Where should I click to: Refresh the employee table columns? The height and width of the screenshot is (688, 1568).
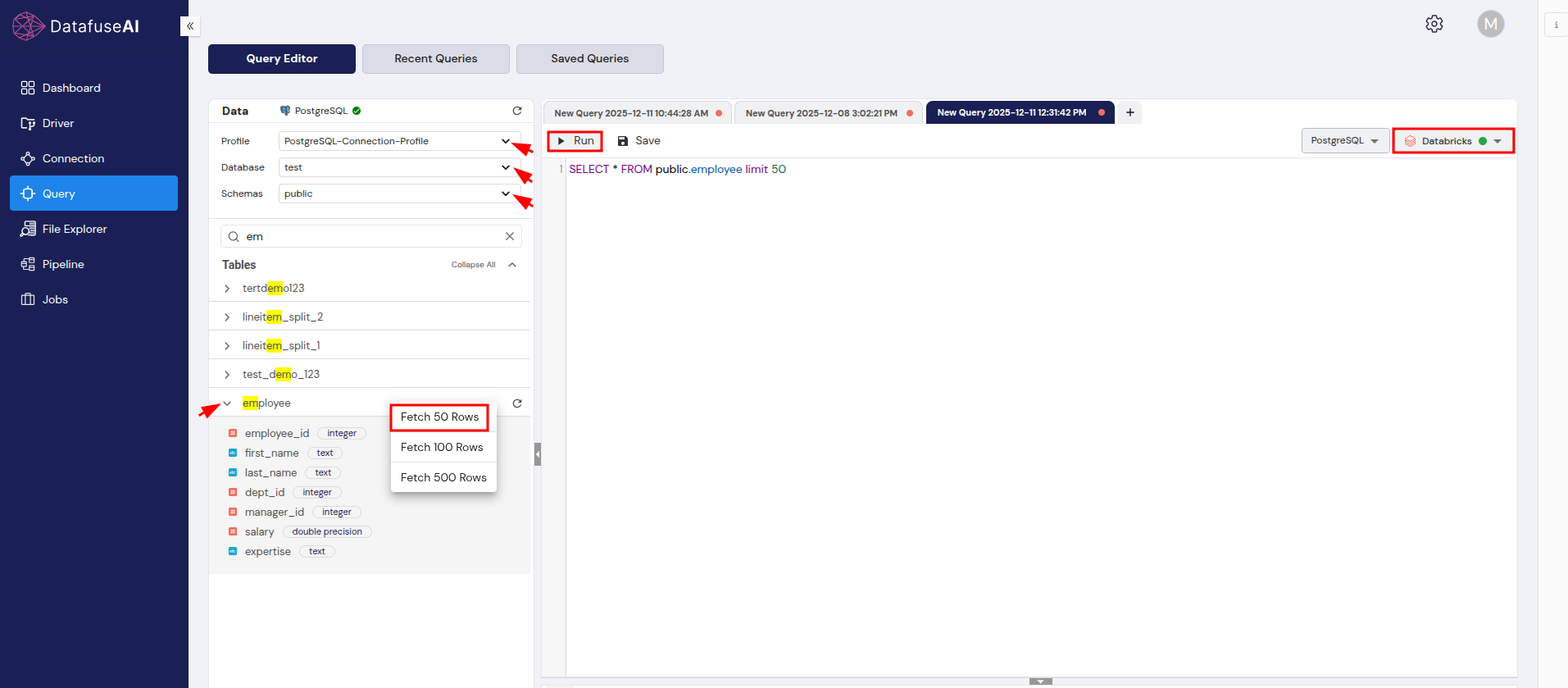pos(517,403)
